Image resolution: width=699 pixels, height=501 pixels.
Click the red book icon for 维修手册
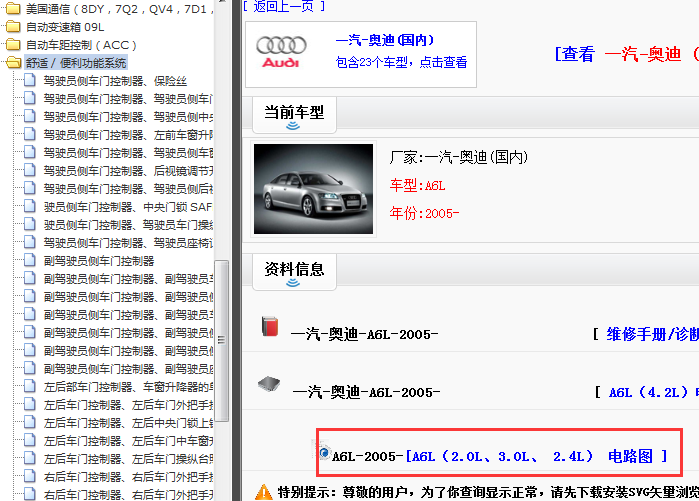(x=269, y=327)
